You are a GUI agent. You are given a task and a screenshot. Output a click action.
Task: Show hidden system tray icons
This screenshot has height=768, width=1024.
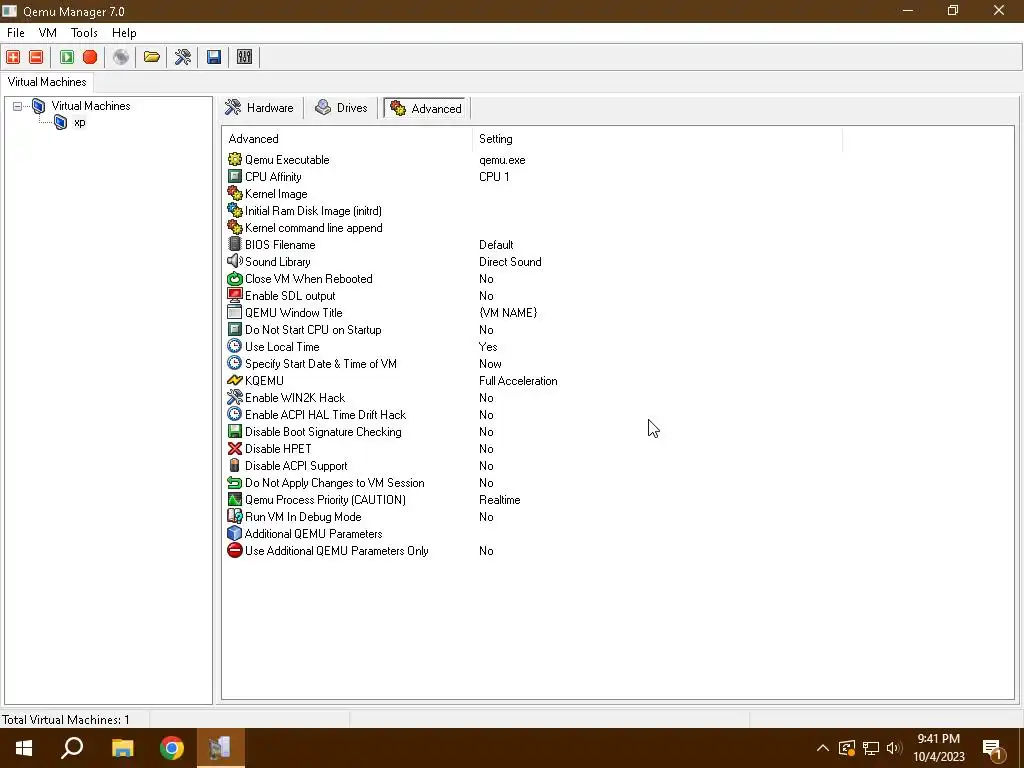(823, 748)
